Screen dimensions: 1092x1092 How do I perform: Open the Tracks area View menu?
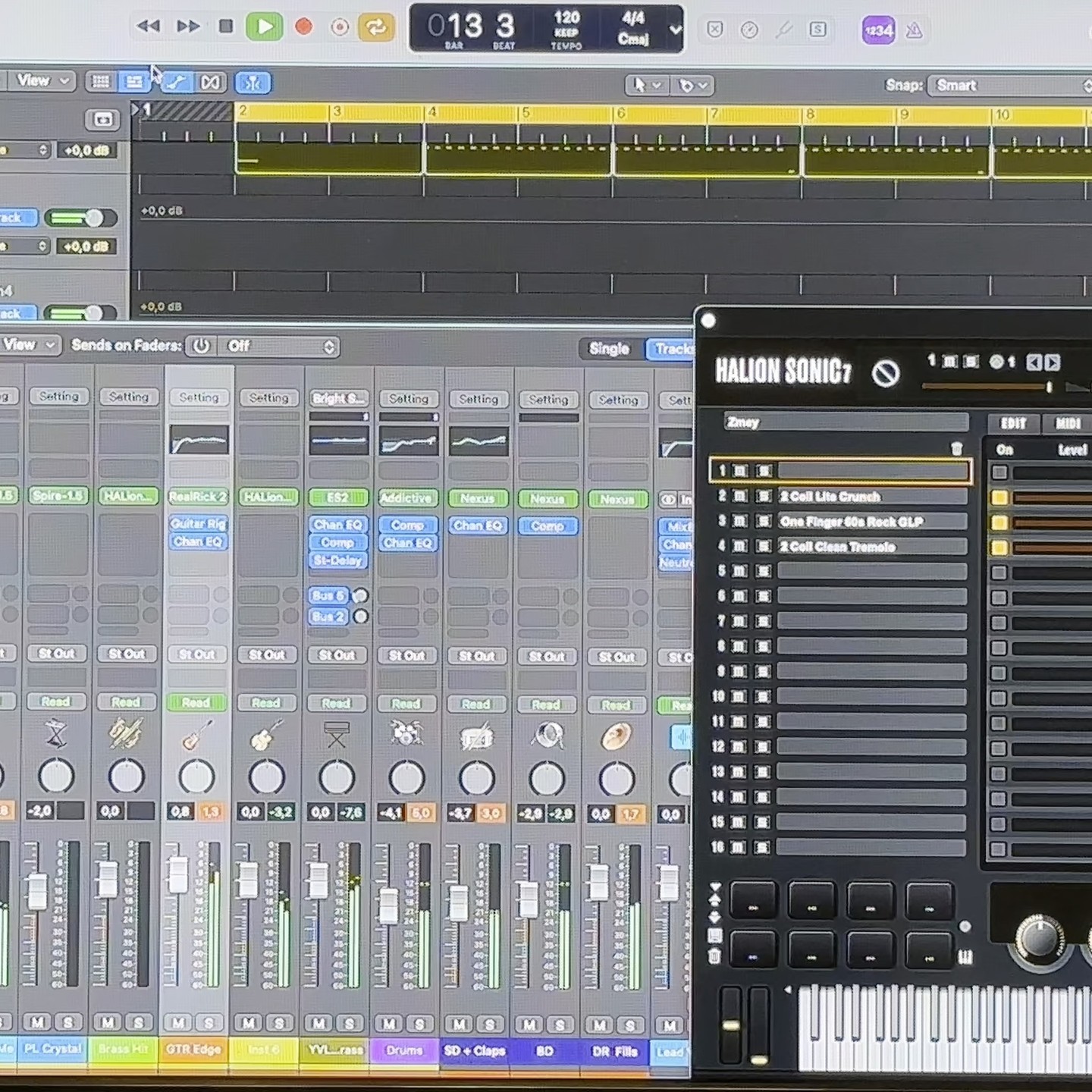pos(42,81)
